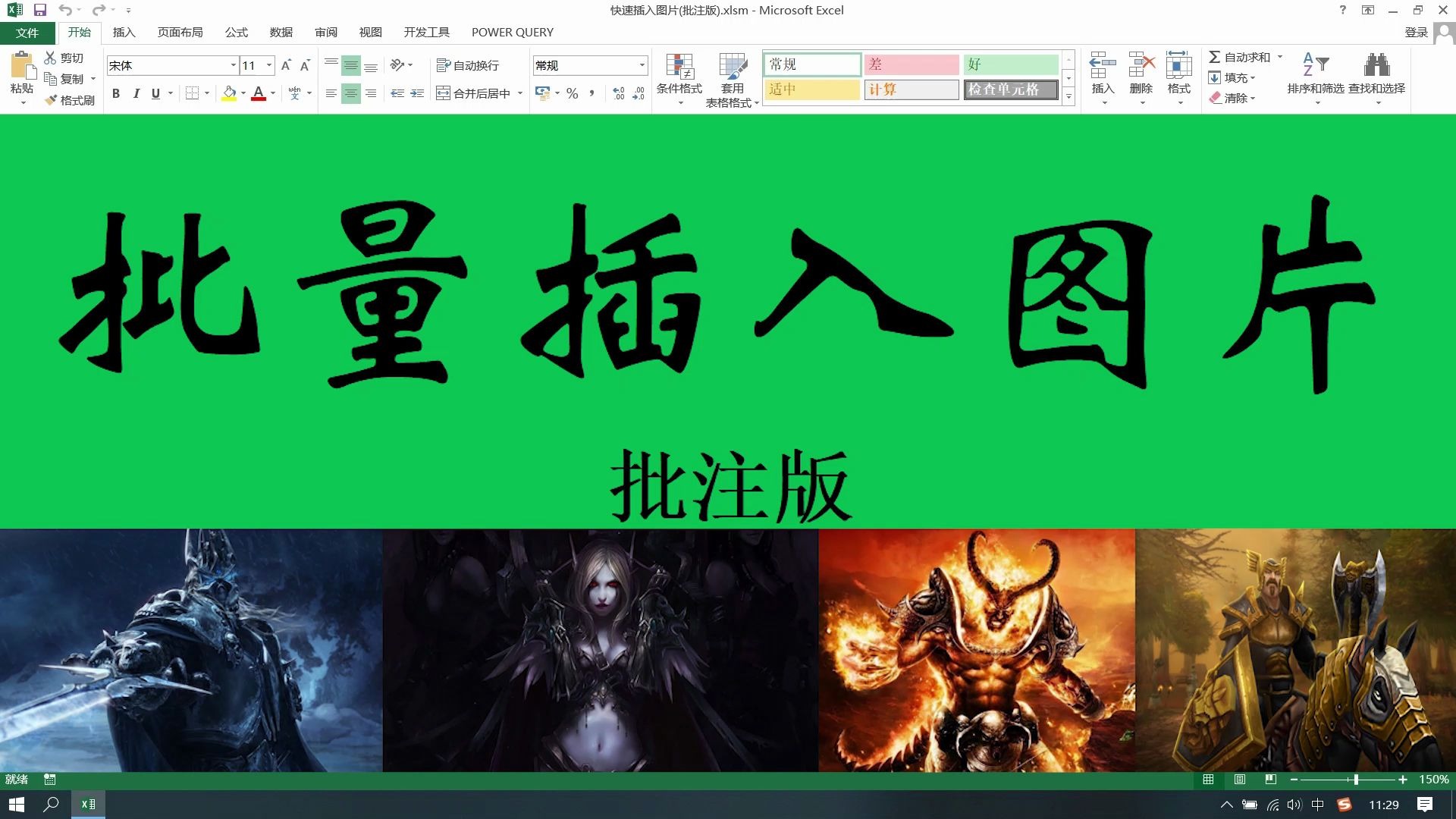Click decrease decimal icon
Image resolution: width=1456 pixels, height=819 pixels.
tap(639, 93)
